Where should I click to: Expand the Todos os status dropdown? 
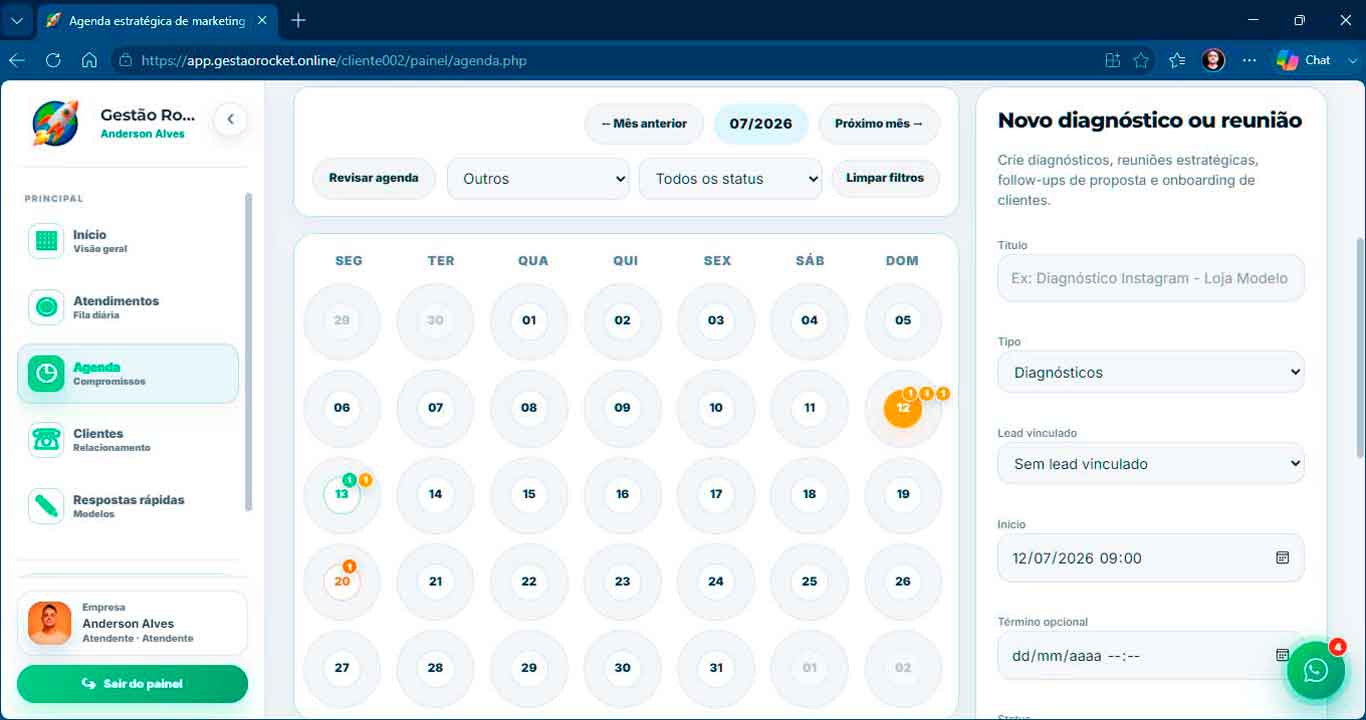click(730, 179)
